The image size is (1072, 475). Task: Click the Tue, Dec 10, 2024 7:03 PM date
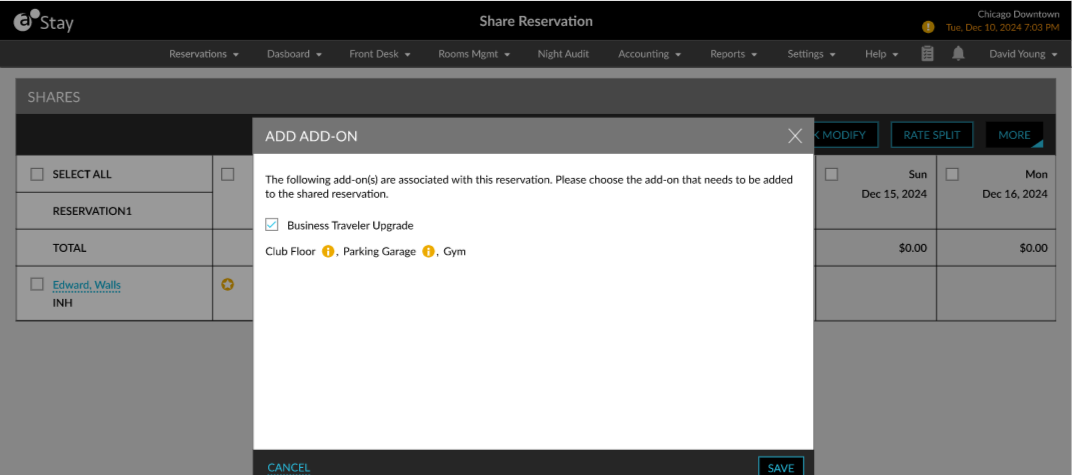(x=1002, y=28)
